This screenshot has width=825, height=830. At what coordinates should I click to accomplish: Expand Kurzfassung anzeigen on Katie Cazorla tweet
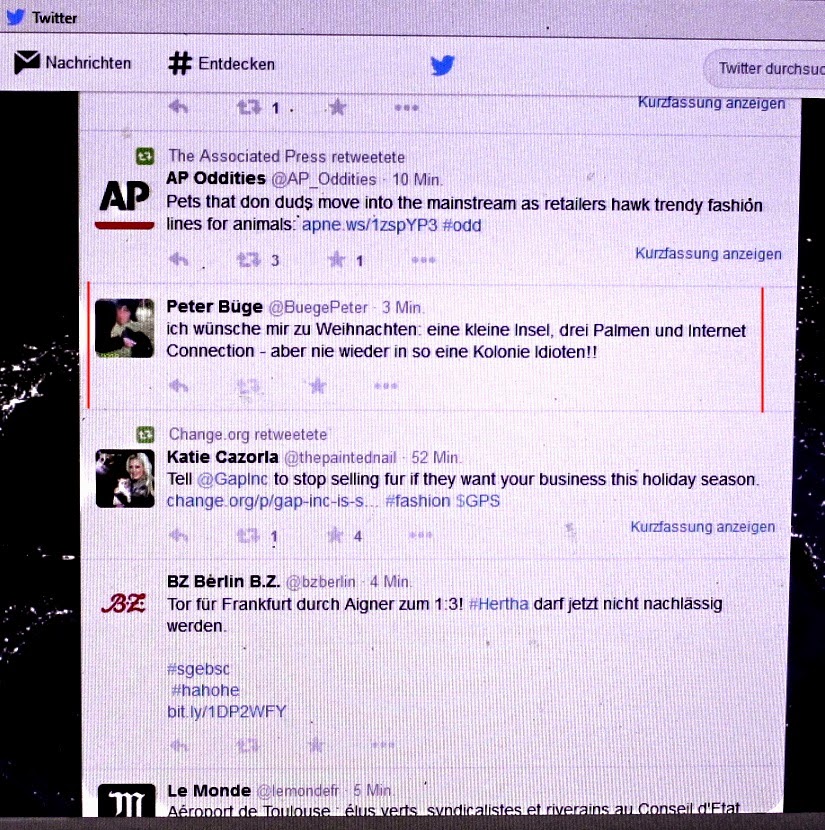pyautogui.click(x=703, y=527)
